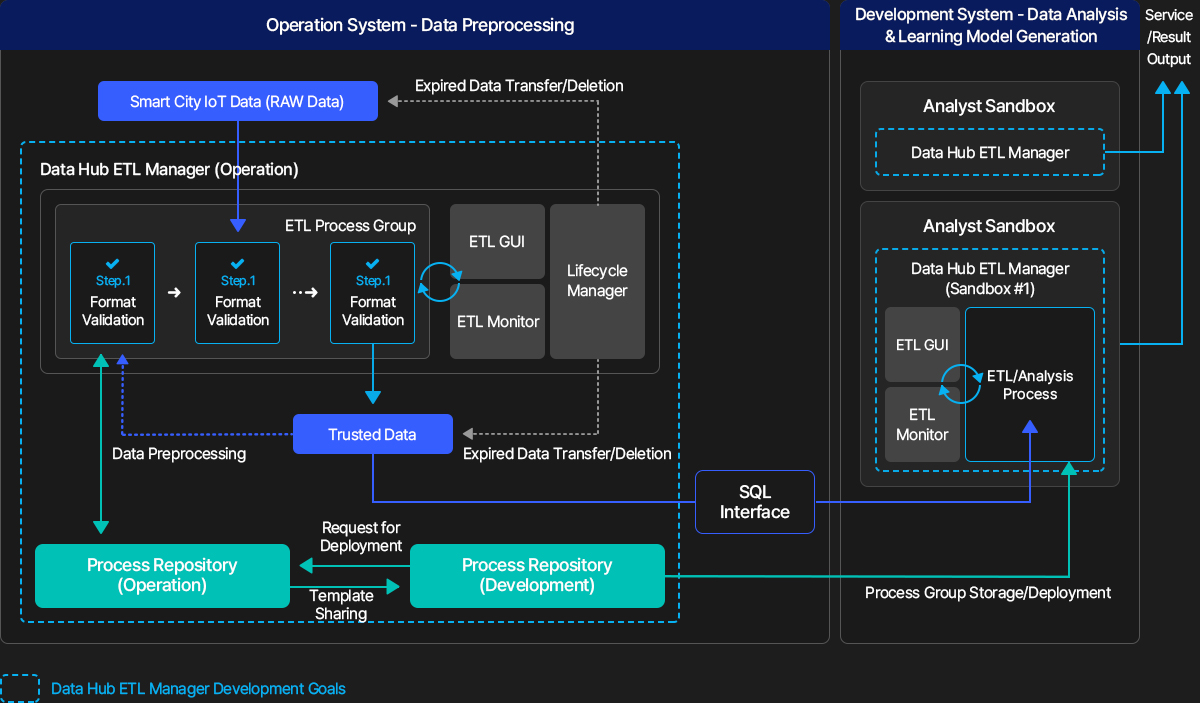Viewport: 1200px width, 703px height.
Task: Click ETL GUI in the Operation ETL Manager
Action: click(x=497, y=241)
